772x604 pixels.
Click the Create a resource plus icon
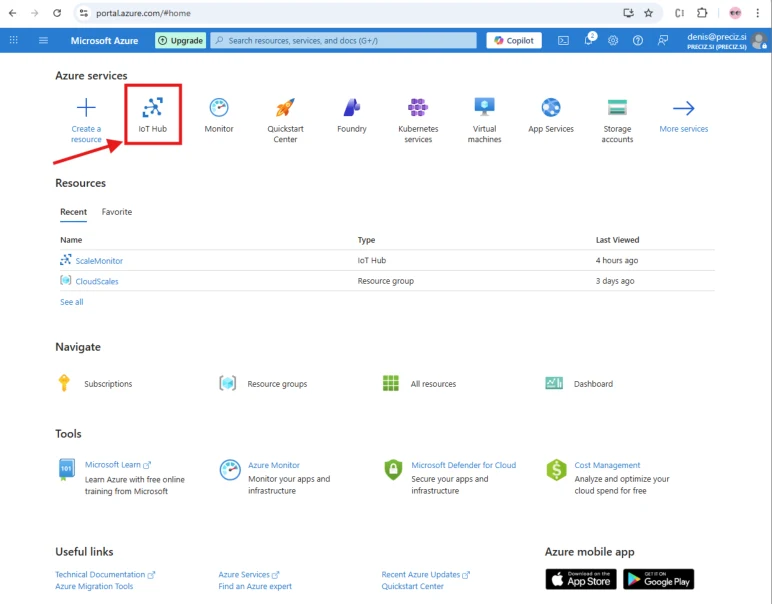click(86, 107)
